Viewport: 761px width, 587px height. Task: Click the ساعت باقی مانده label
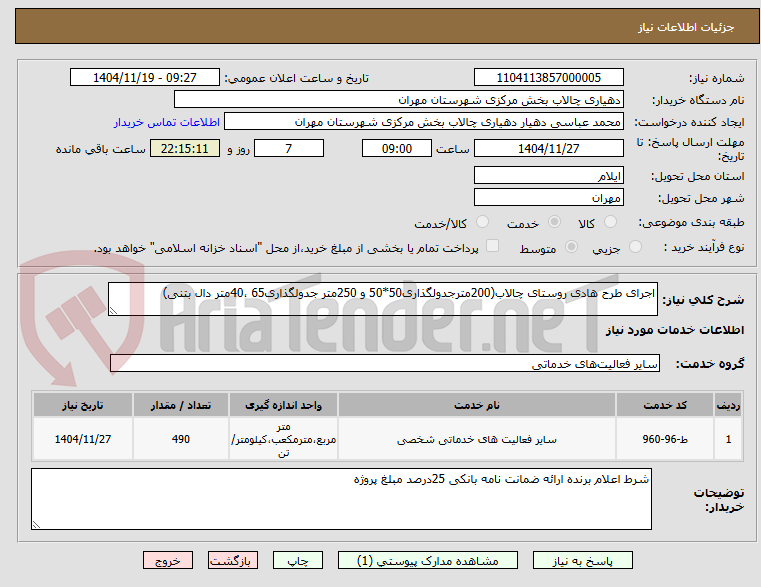[100, 149]
